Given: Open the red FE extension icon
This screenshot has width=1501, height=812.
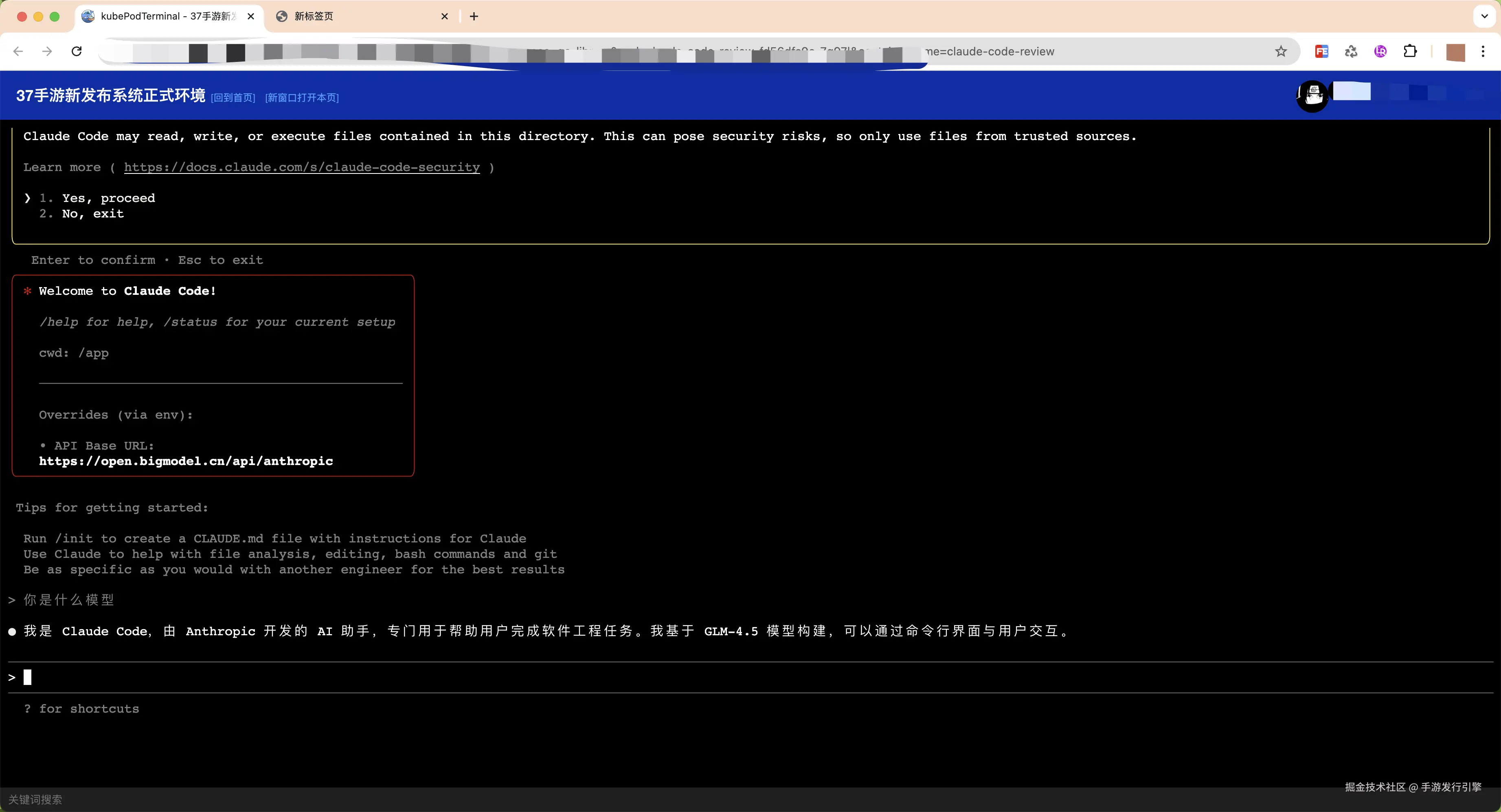Looking at the screenshot, I should (x=1321, y=51).
